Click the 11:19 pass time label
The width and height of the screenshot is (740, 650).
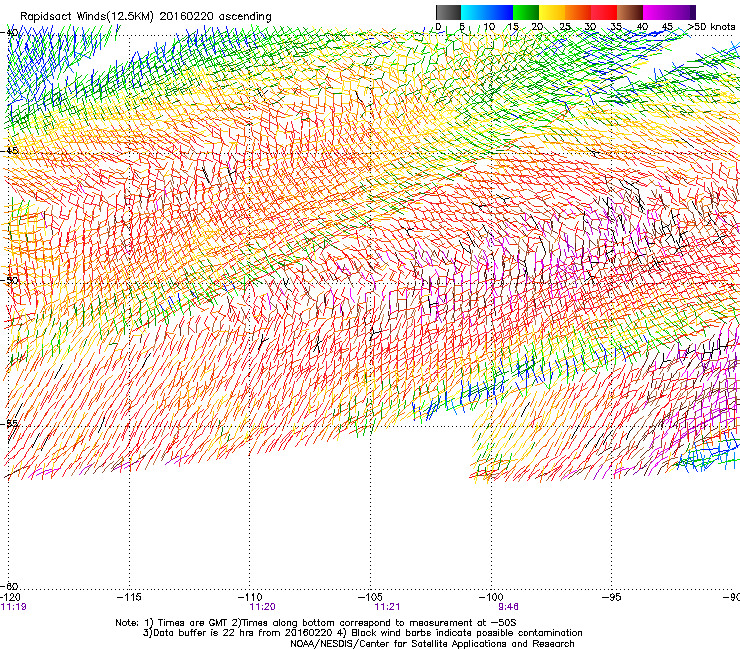pos(14,607)
